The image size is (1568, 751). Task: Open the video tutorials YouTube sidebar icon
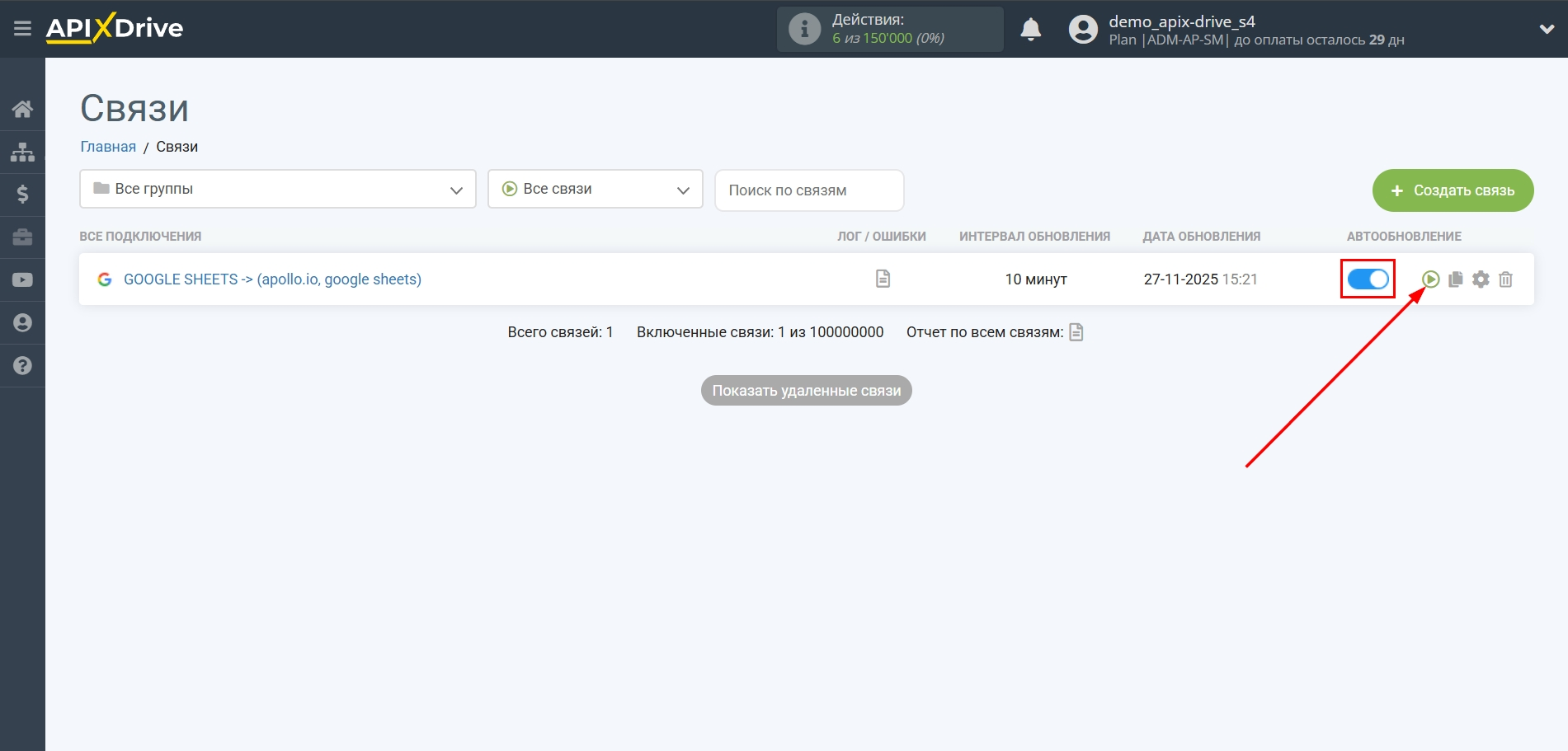[x=22, y=280]
